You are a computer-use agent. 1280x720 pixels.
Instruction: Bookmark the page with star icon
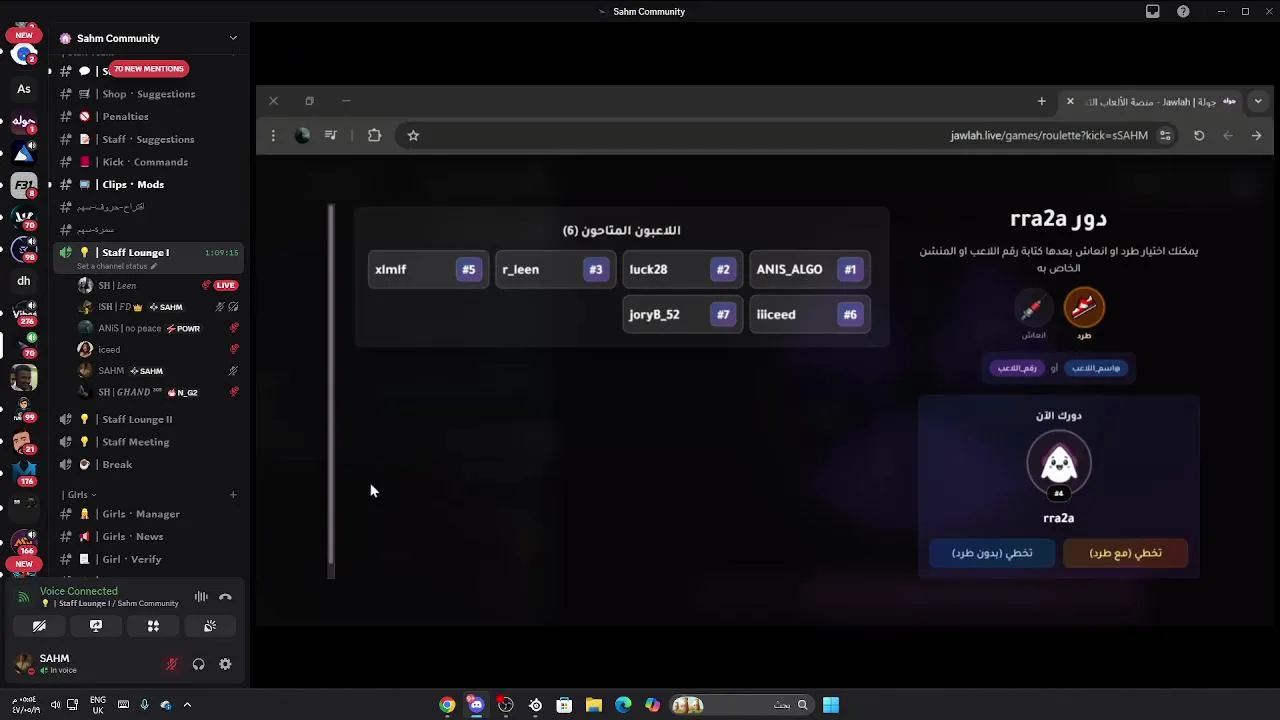[413, 136]
